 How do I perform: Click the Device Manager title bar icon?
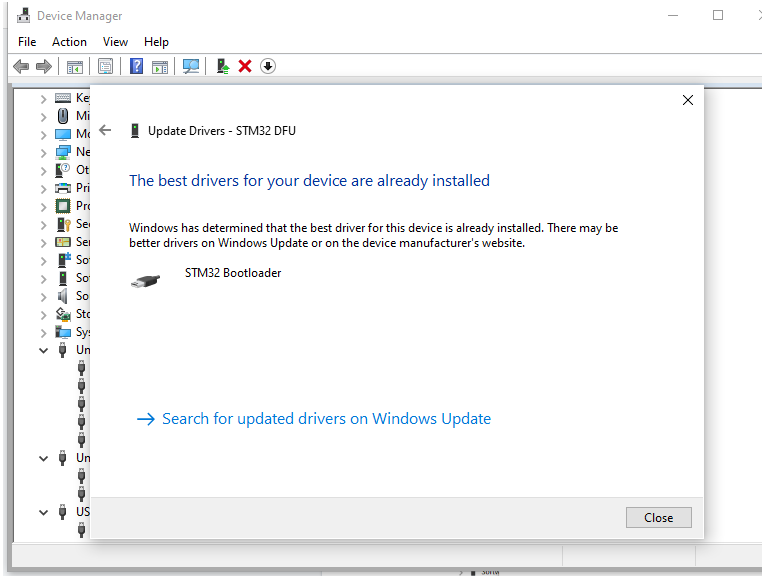[23, 16]
